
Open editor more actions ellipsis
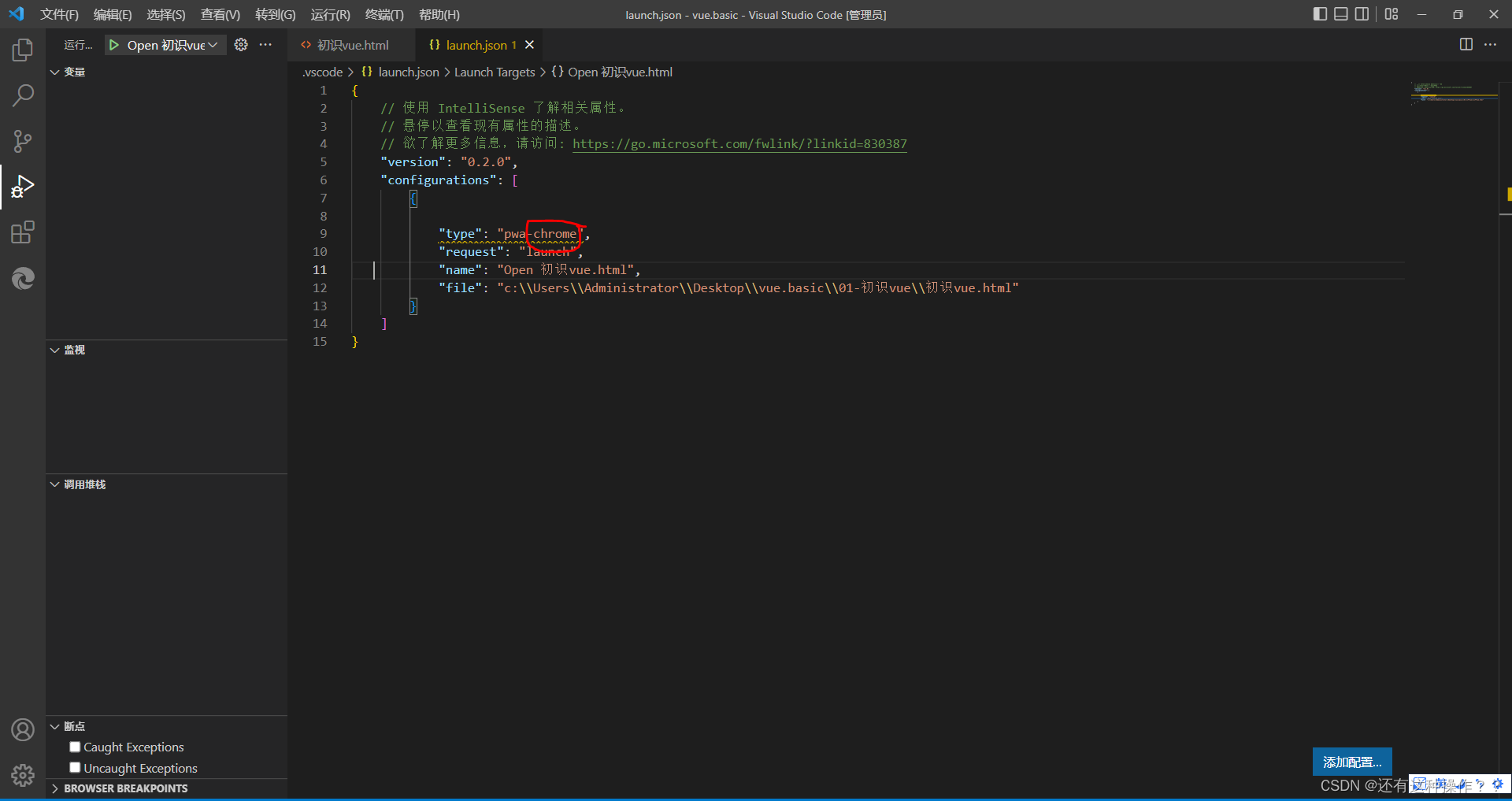(x=1490, y=45)
